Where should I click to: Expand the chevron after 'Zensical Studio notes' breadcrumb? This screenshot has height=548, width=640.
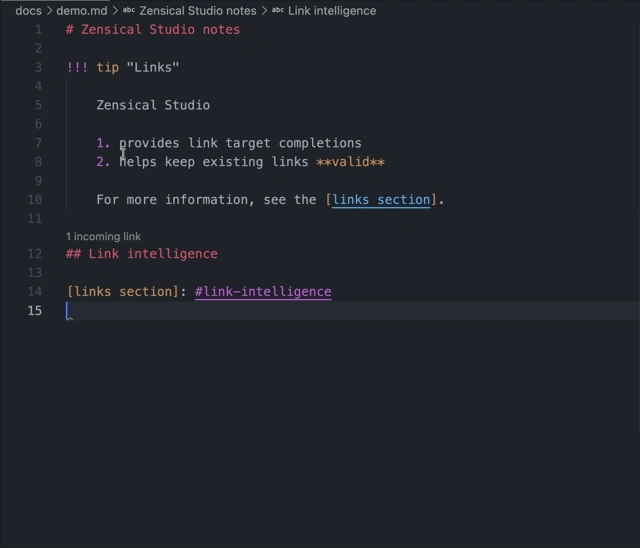coord(264,11)
